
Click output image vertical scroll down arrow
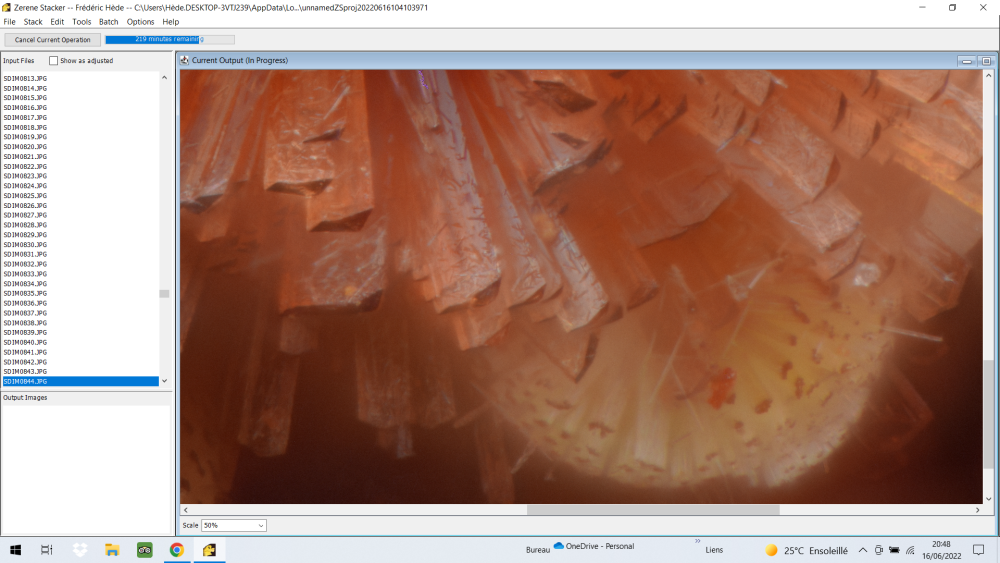pyautogui.click(x=989, y=499)
